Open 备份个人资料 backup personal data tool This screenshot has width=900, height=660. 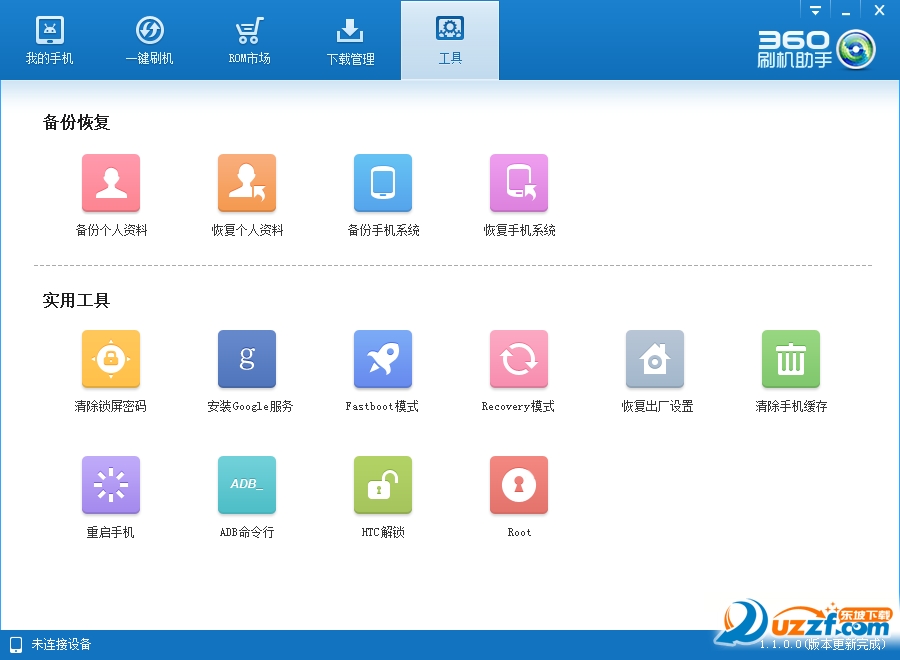(x=111, y=183)
